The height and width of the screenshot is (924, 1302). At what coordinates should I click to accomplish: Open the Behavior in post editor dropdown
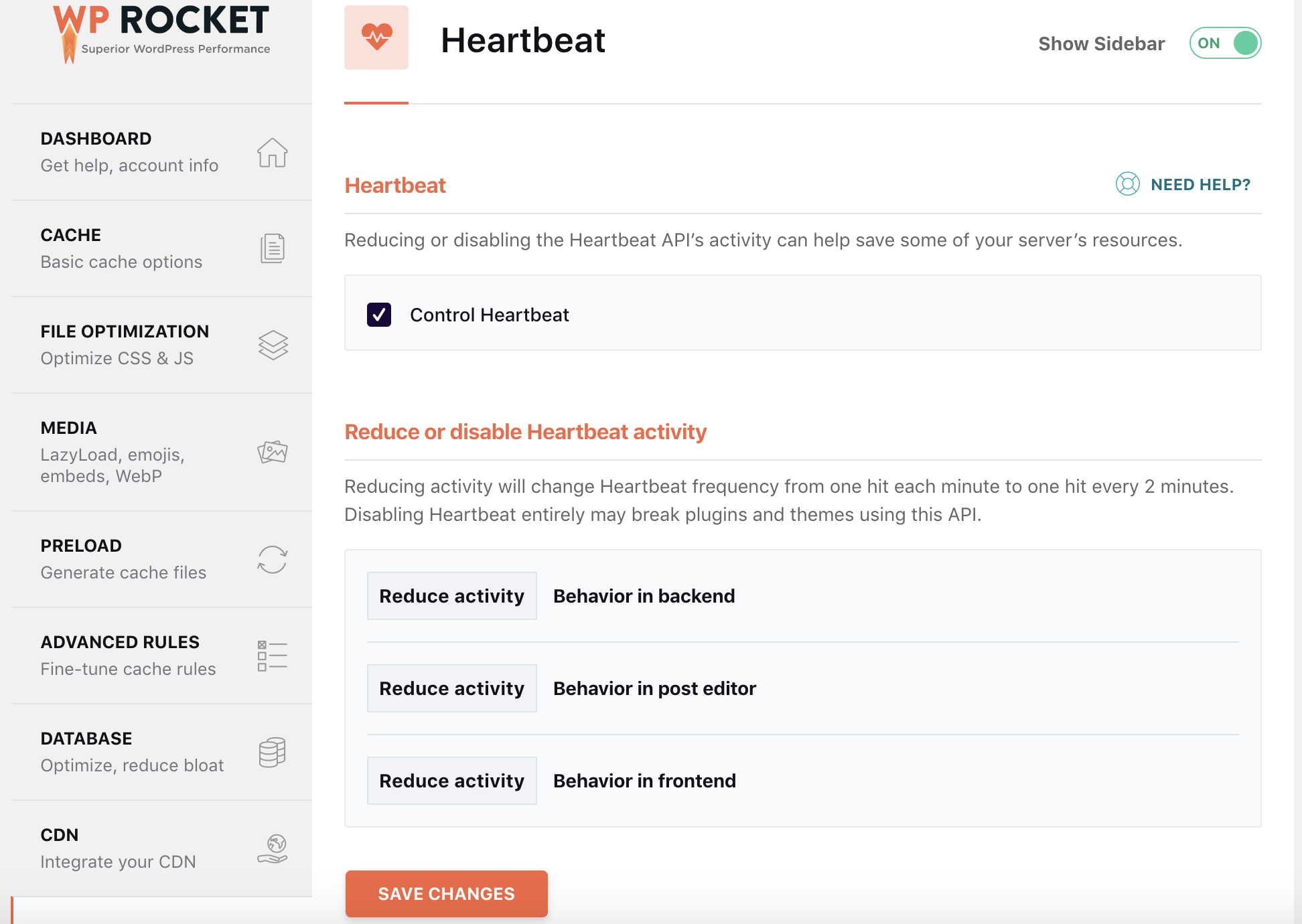click(451, 688)
